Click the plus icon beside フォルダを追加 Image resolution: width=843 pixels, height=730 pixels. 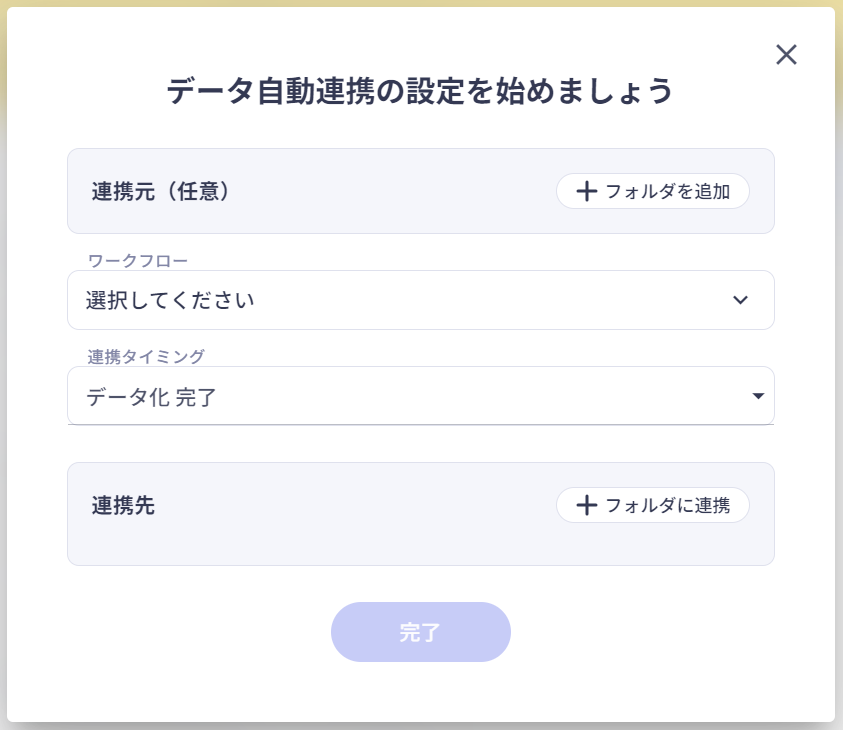point(587,191)
